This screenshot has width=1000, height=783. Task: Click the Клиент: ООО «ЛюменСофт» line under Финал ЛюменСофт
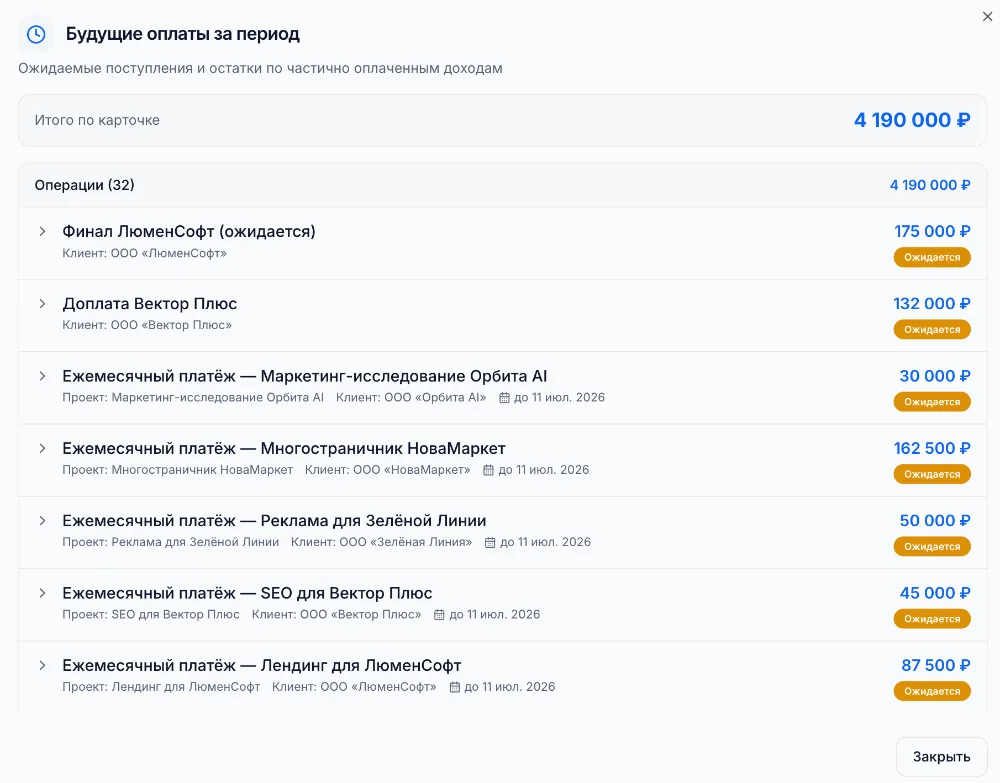(144, 253)
